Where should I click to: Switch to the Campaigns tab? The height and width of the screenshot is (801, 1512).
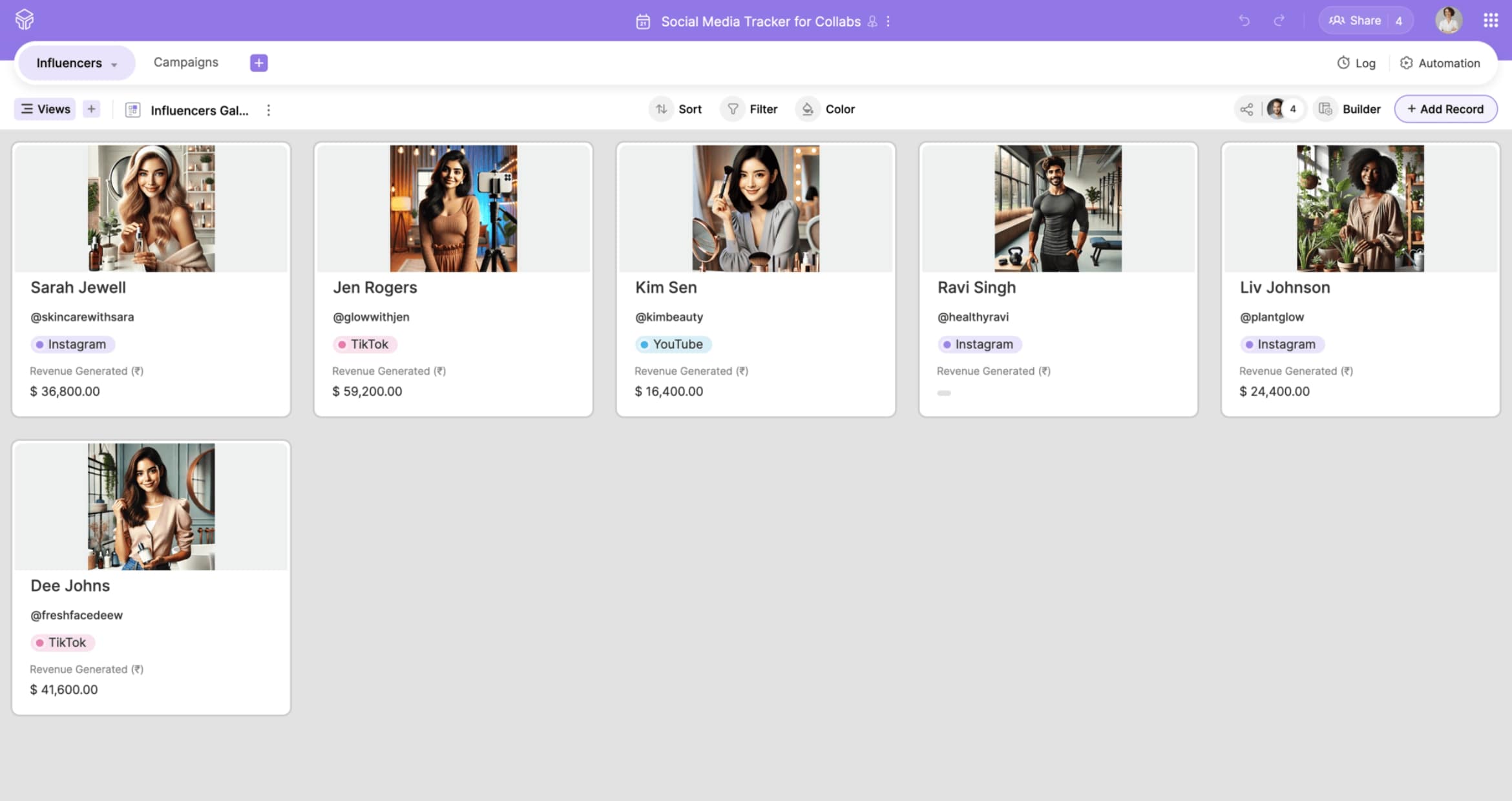pos(185,62)
